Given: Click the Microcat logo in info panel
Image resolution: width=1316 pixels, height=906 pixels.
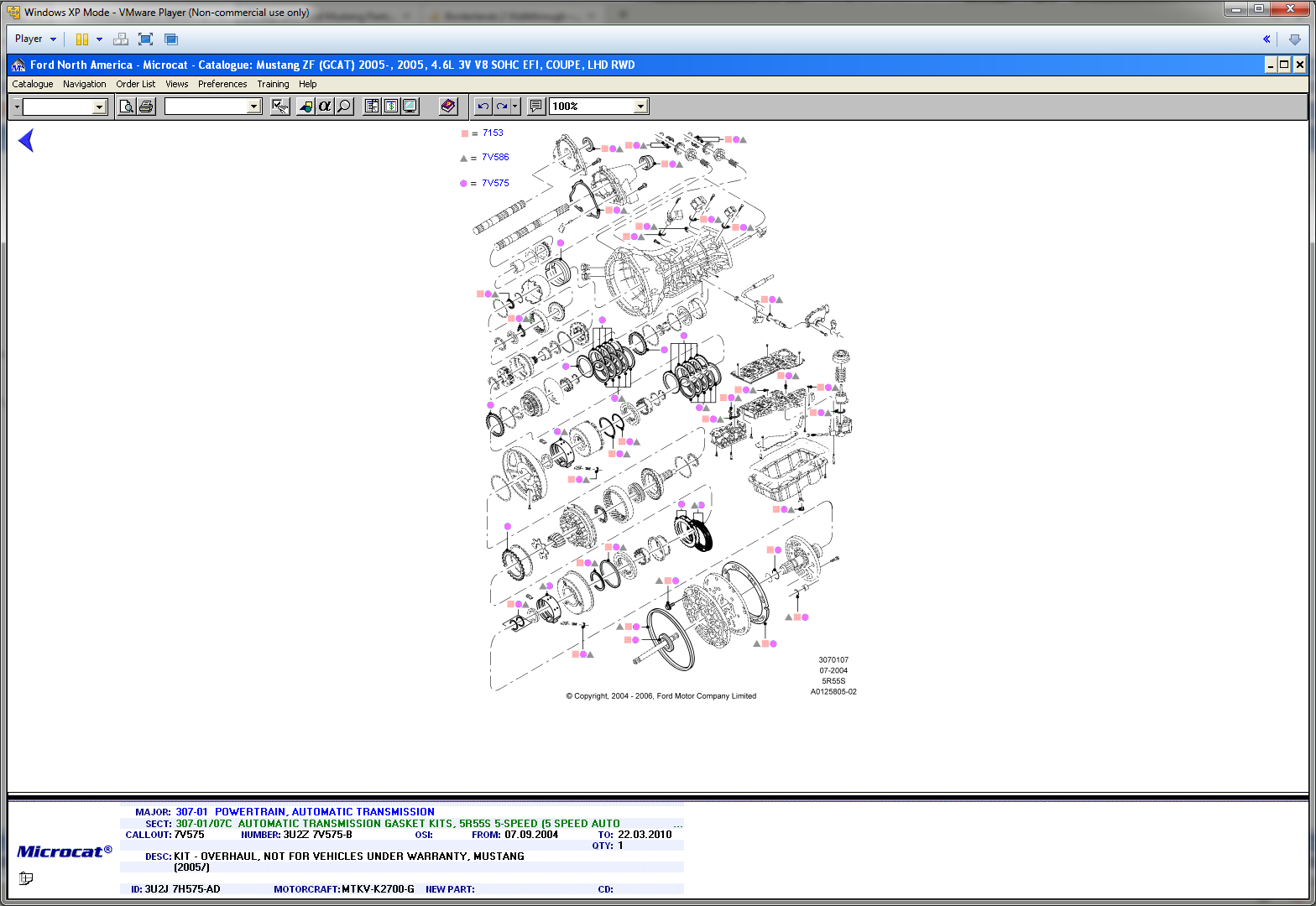Looking at the screenshot, I should 65,851.
